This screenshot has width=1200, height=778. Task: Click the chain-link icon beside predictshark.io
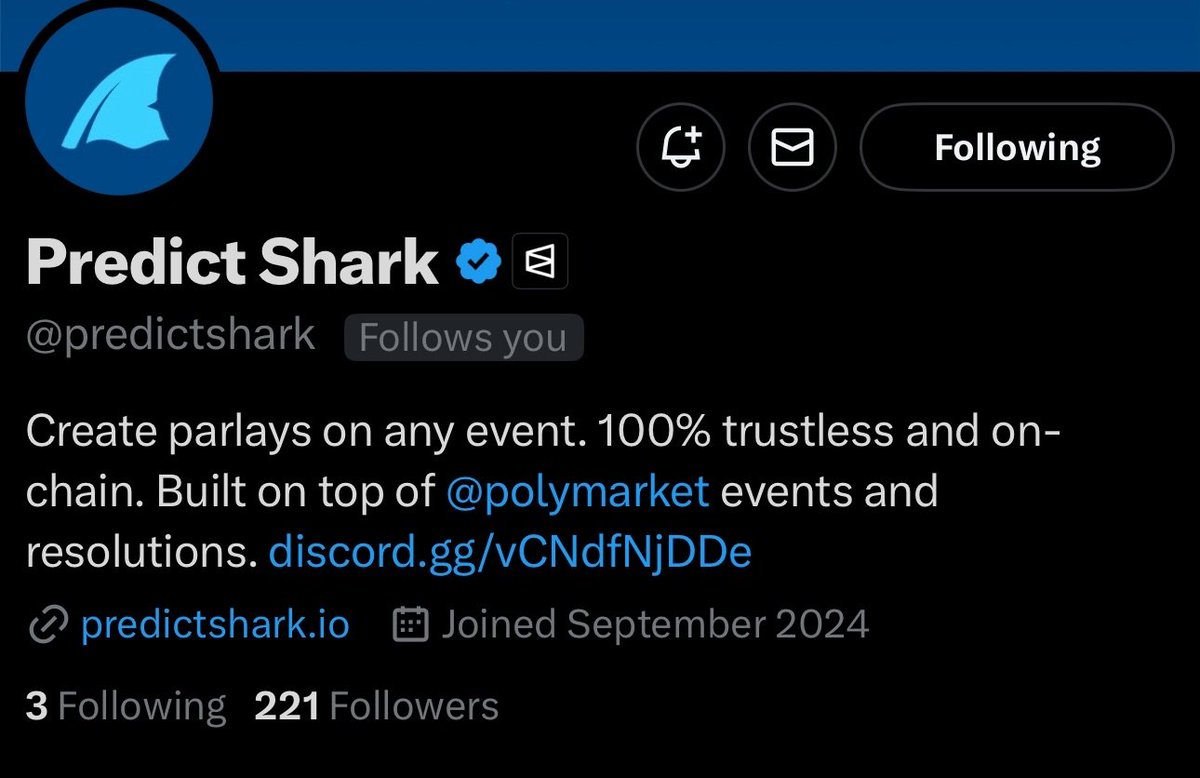[x=47, y=626]
